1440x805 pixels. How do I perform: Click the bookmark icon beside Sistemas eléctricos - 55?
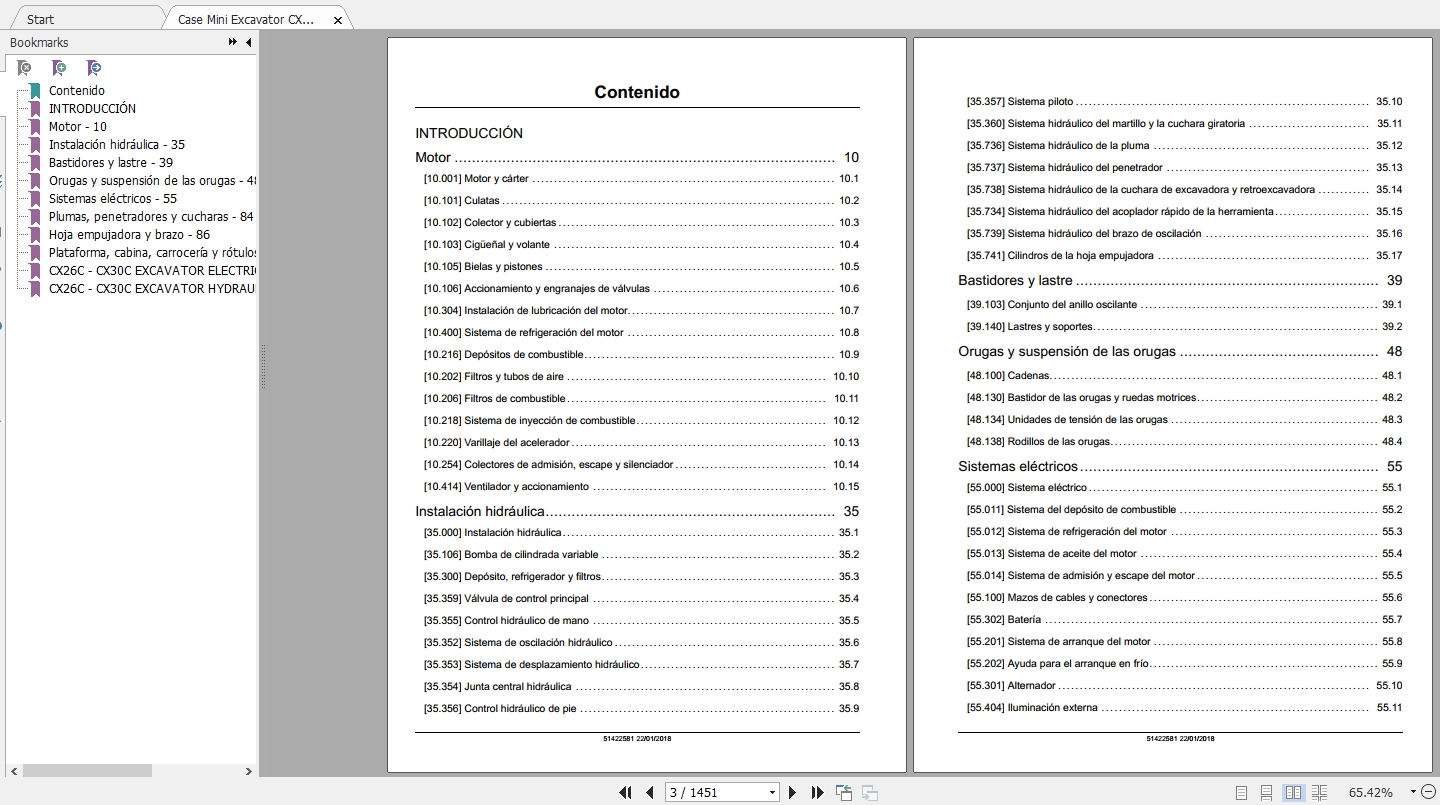35,199
